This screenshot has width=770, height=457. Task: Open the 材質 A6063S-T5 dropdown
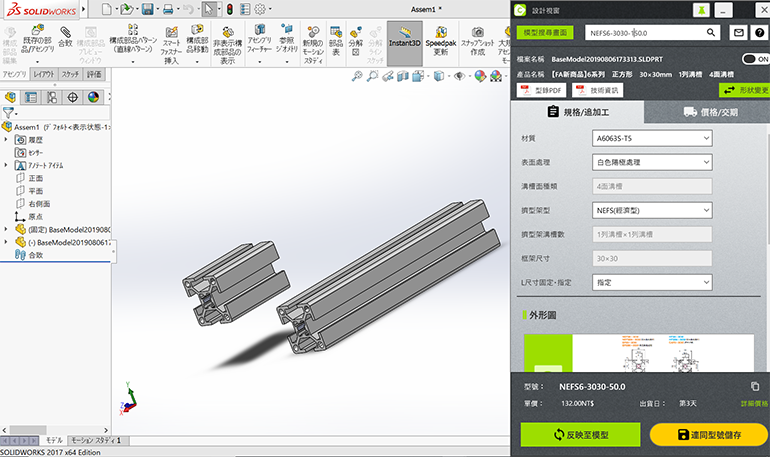coord(649,138)
